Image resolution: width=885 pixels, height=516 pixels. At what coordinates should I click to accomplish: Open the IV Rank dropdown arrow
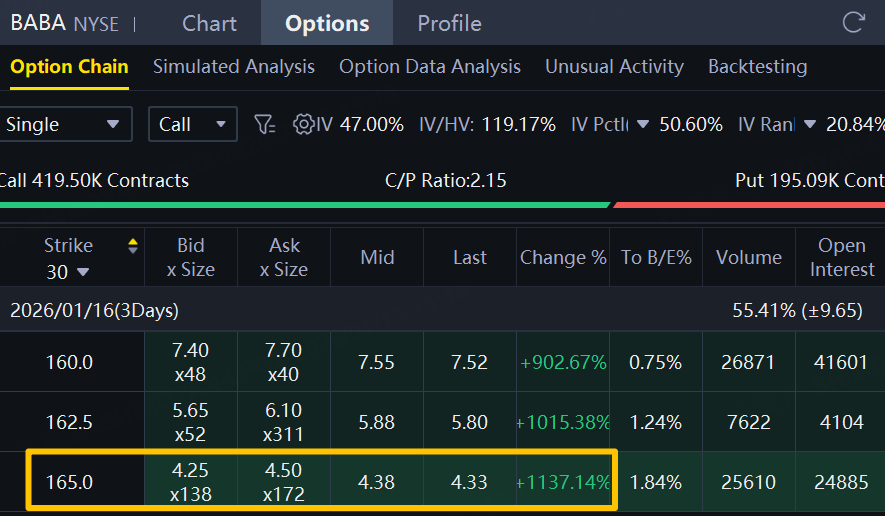[810, 124]
